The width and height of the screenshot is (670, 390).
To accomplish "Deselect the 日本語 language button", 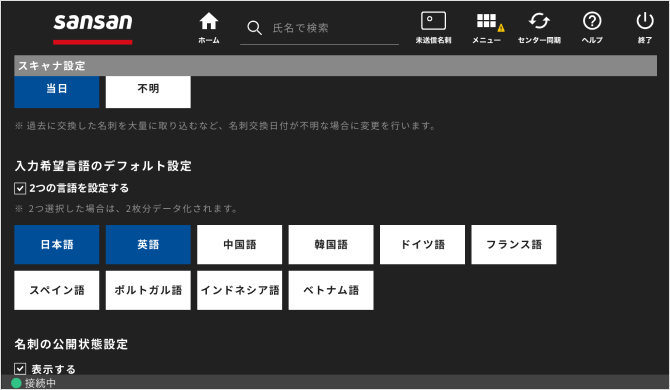I will click(57, 244).
